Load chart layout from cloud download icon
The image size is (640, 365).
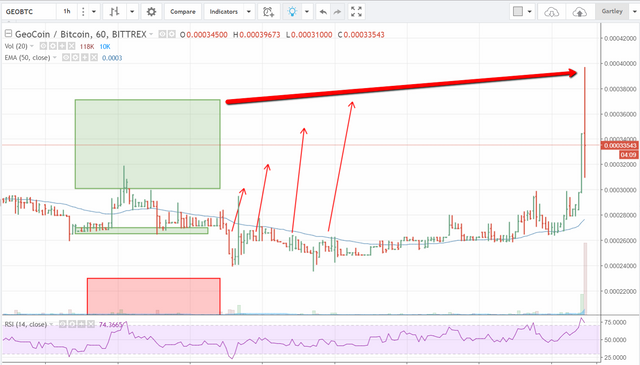[x=552, y=12]
